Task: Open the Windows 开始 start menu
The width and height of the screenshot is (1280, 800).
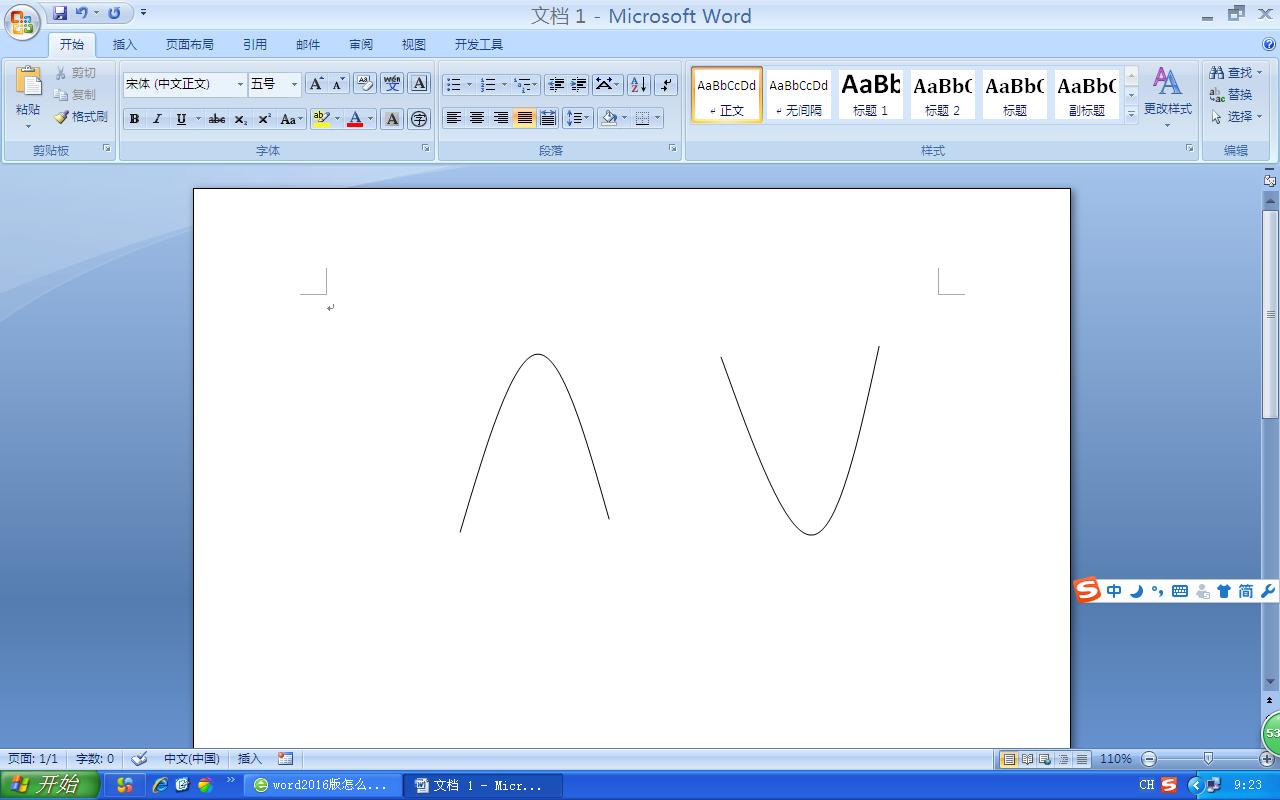Action: click(x=50, y=785)
